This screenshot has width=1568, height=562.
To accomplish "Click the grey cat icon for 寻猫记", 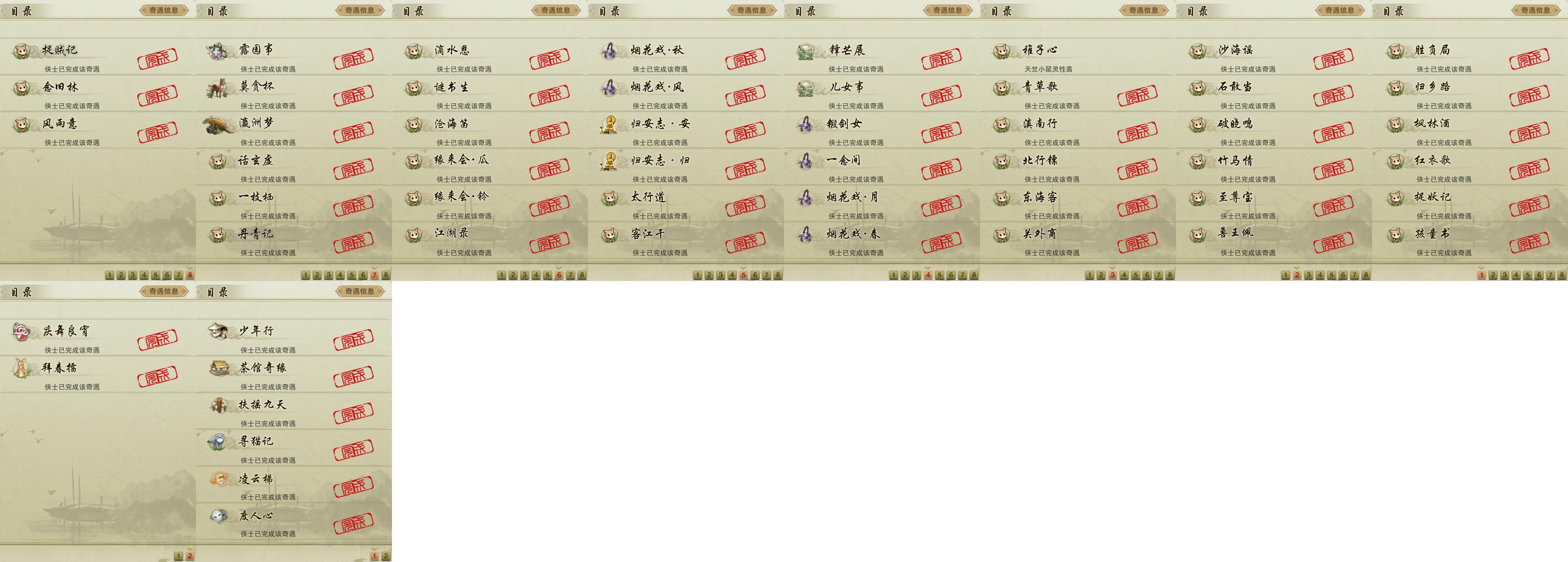I will coord(218,441).
